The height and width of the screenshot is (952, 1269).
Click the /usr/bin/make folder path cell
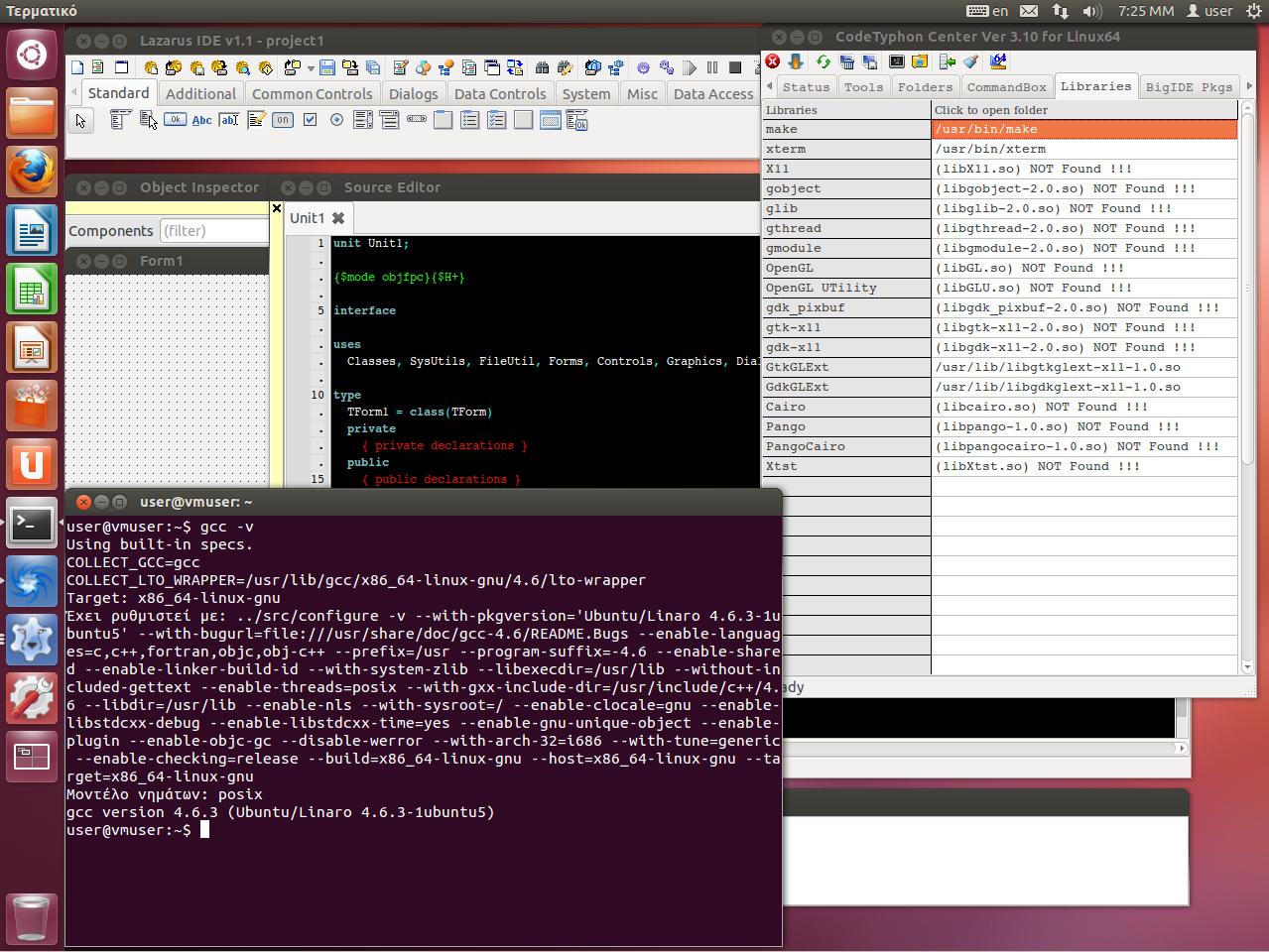click(x=1084, y=129)
